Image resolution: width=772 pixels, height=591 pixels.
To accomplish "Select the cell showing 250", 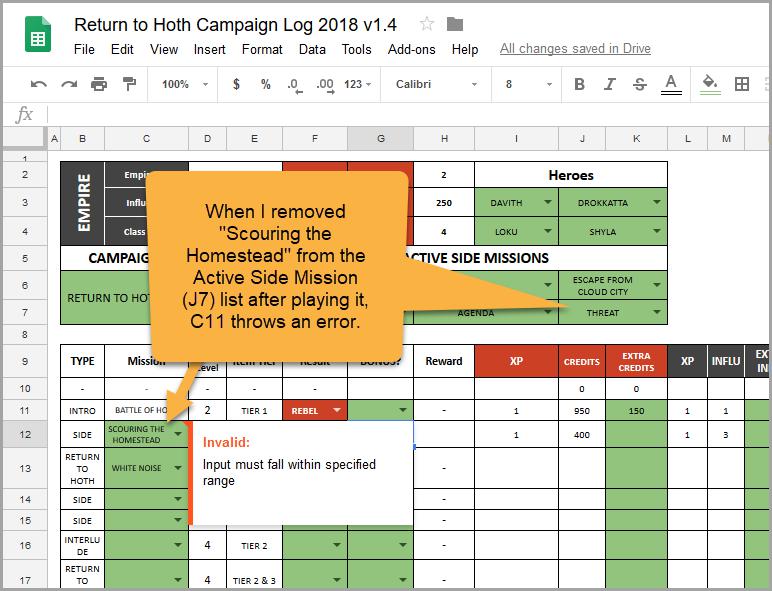I will pos(444,202).
